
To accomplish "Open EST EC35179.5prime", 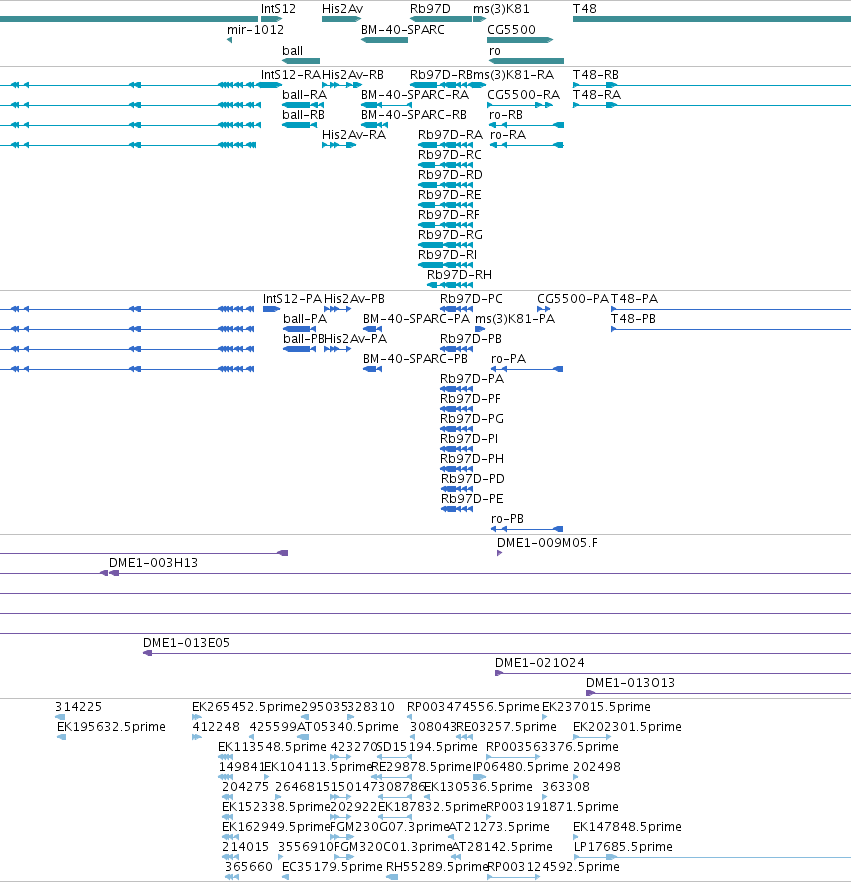I will click(332, 867).
